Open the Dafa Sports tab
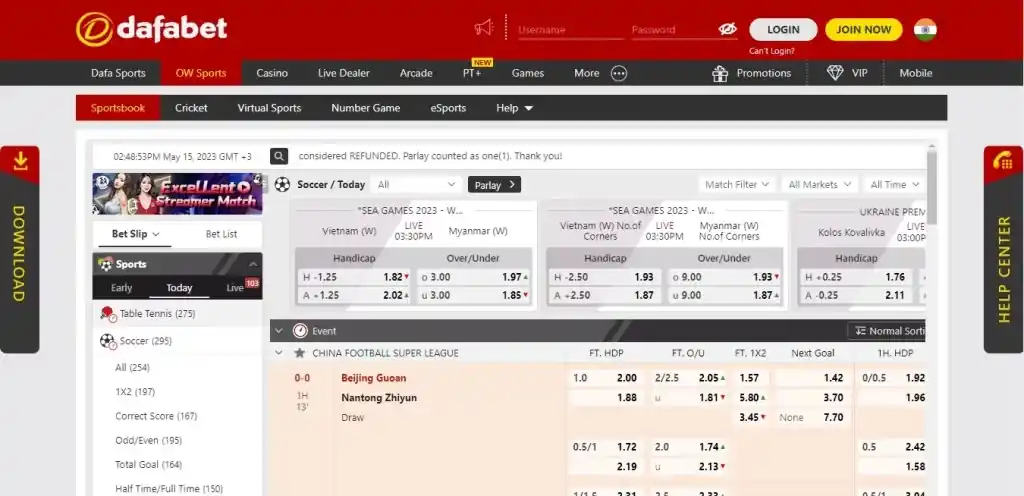 click(x=118, y=73)
